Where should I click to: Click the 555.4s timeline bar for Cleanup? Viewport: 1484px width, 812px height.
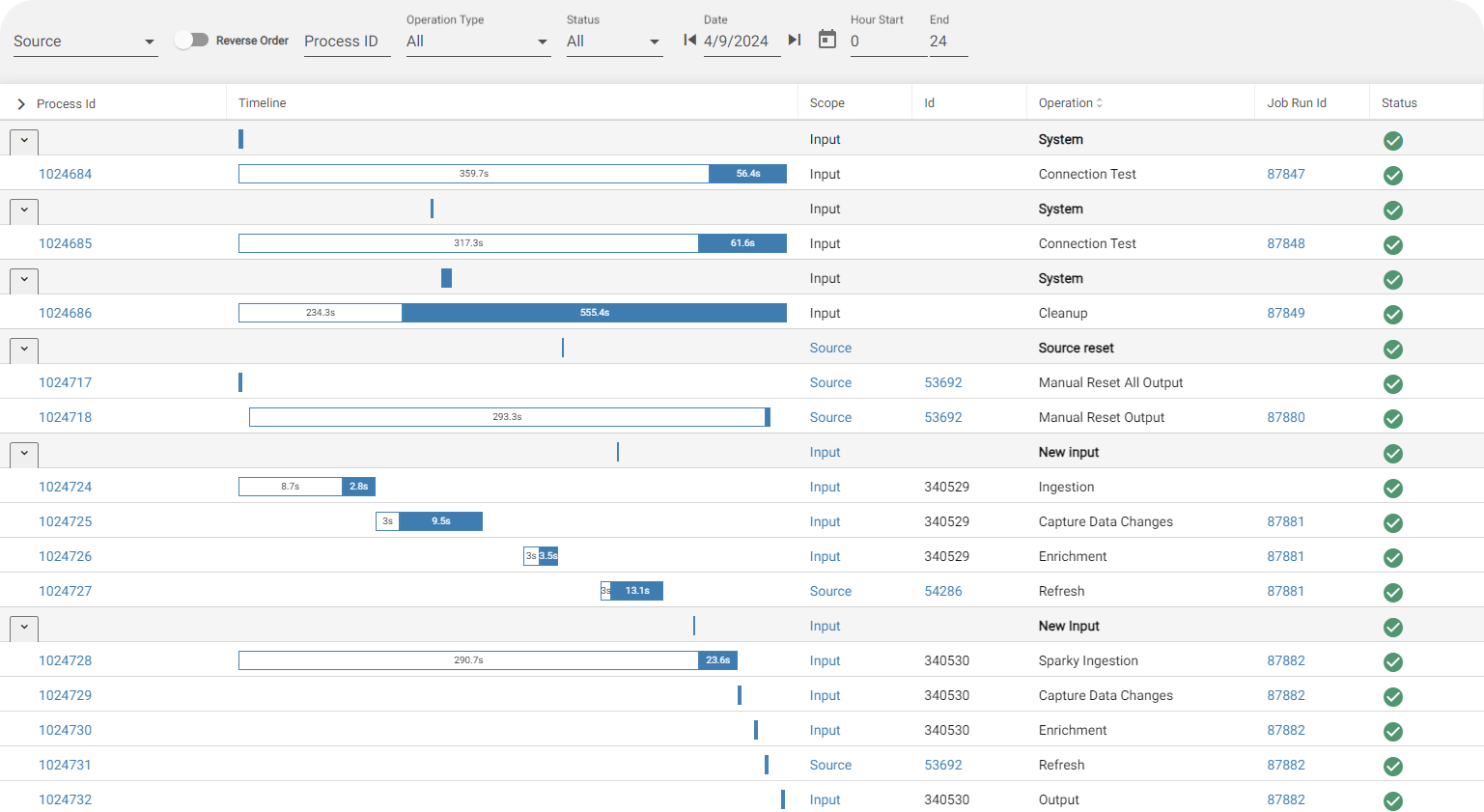[594, 313]
